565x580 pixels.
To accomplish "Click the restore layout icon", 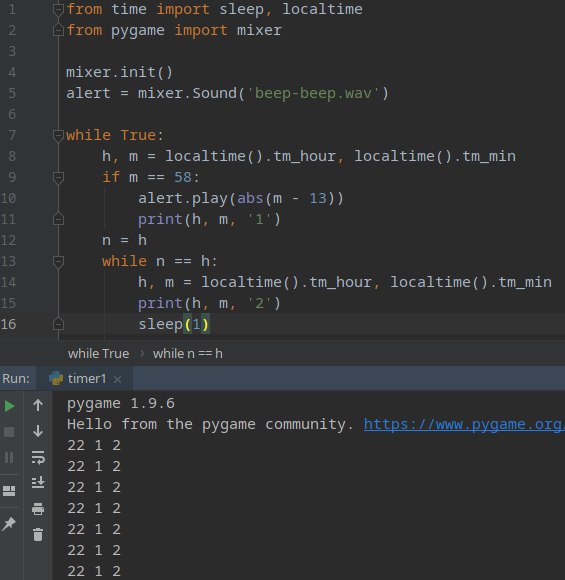I will tap(9, 491).
